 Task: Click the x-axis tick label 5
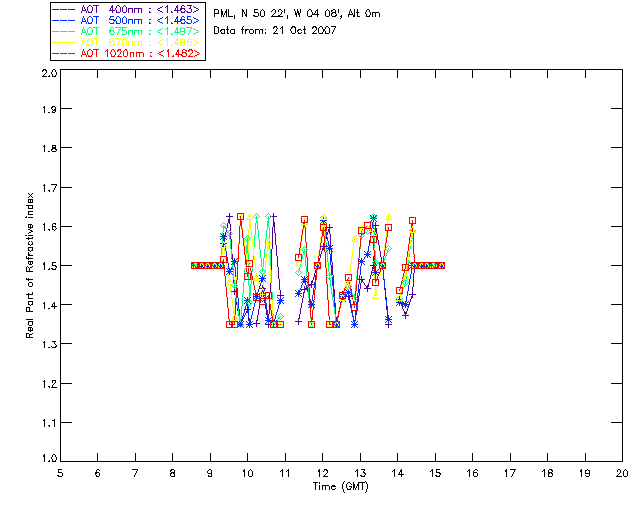coord(60,473)
